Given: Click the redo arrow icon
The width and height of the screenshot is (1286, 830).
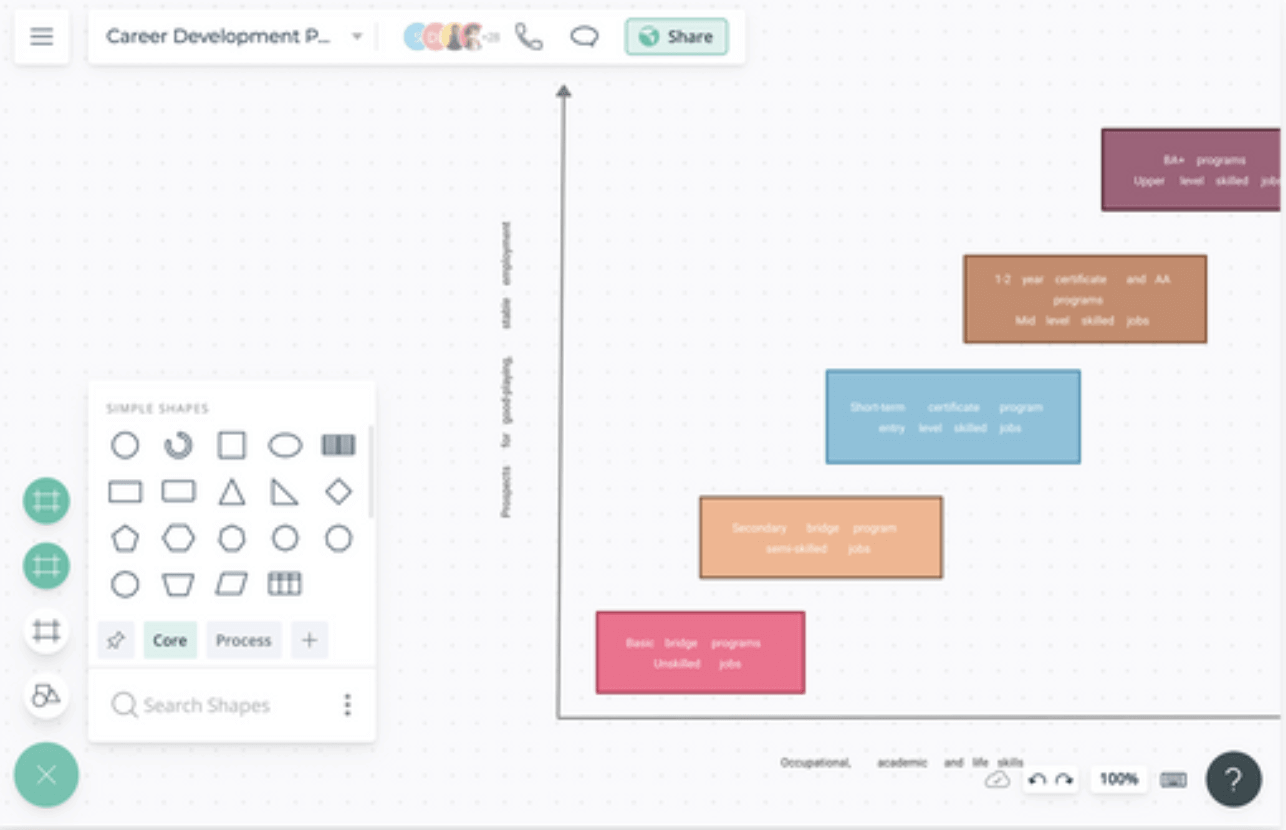Looking at the screenshot, I should click(1062, 779).
